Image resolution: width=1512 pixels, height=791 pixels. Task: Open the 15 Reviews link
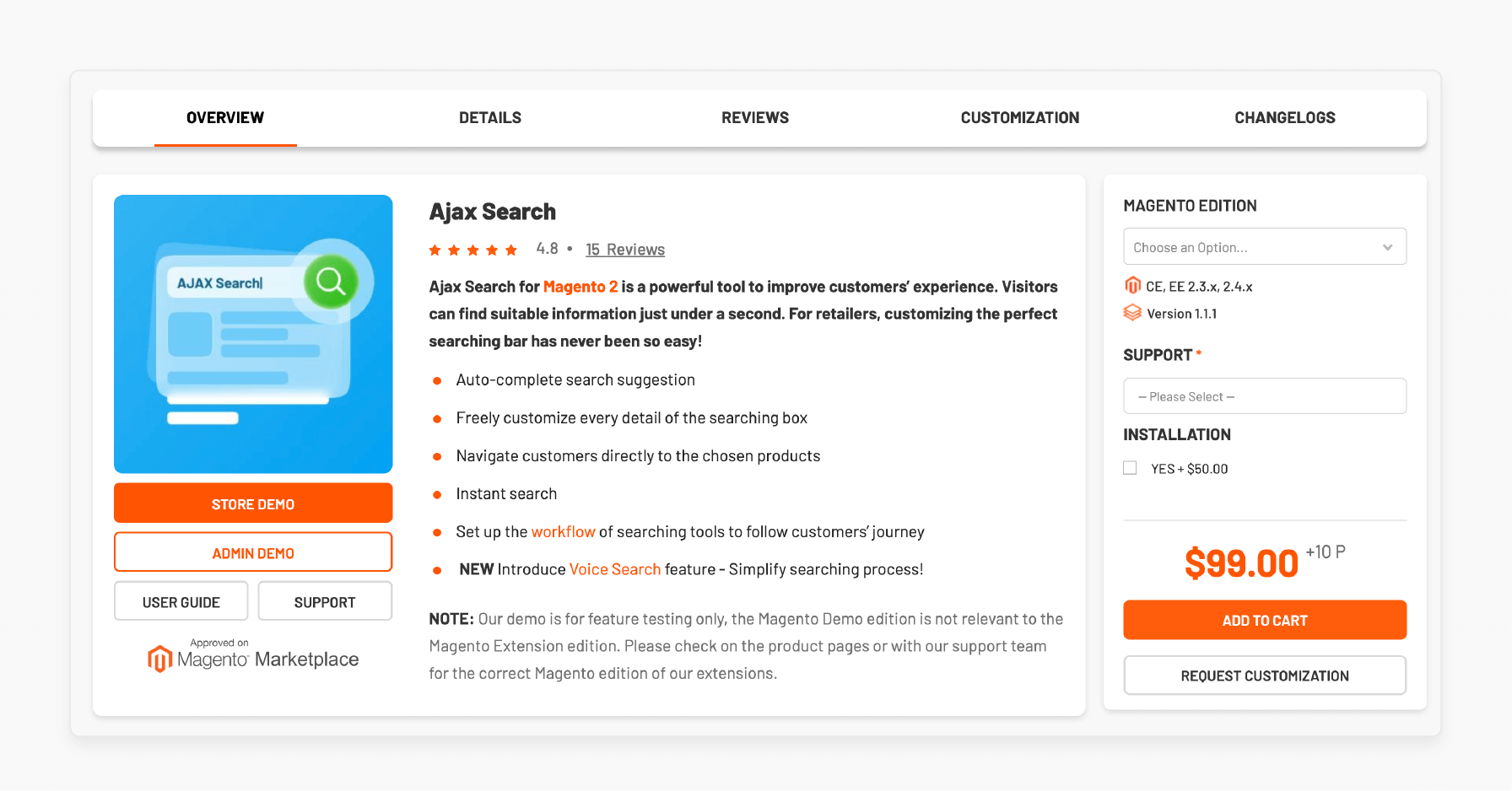(624, 249)
